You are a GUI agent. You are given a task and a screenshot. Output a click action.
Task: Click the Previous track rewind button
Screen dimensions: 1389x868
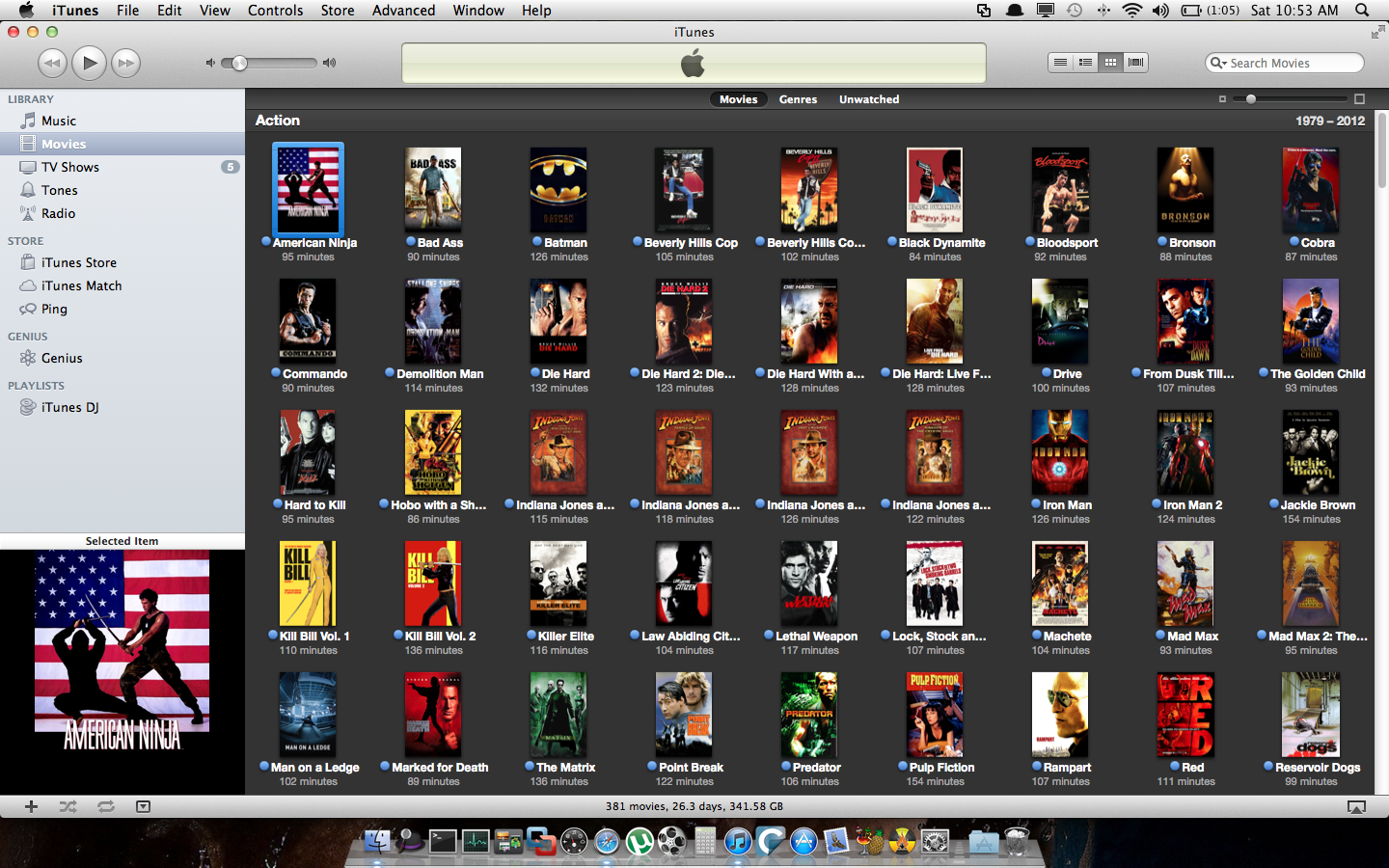[x=52, y=64]
